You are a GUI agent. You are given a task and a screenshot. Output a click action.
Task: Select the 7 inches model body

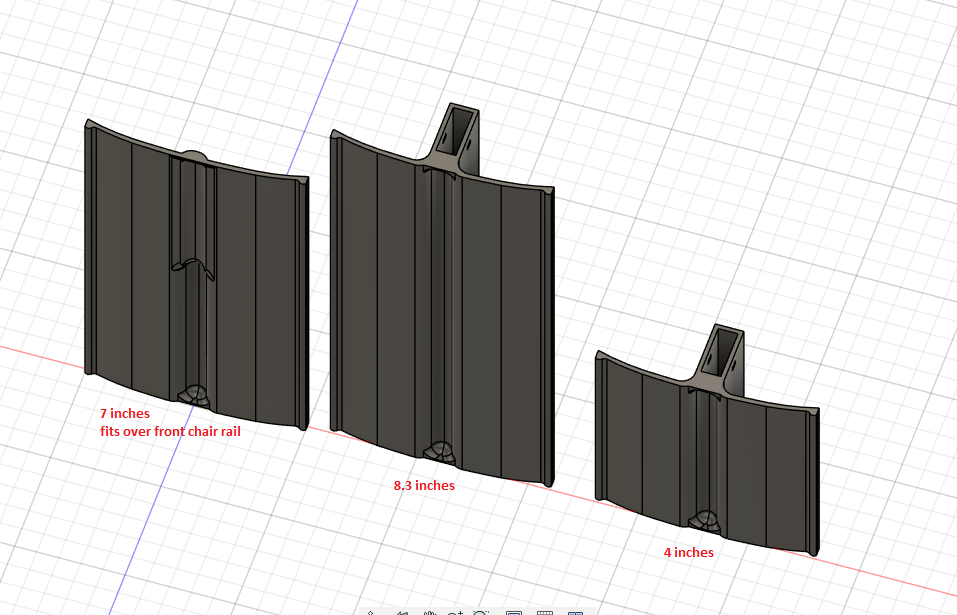[197, 275]
